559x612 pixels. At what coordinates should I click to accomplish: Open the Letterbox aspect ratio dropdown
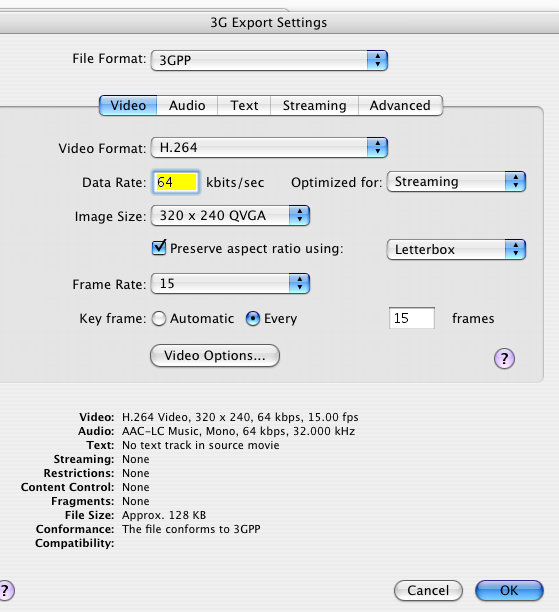456,249
